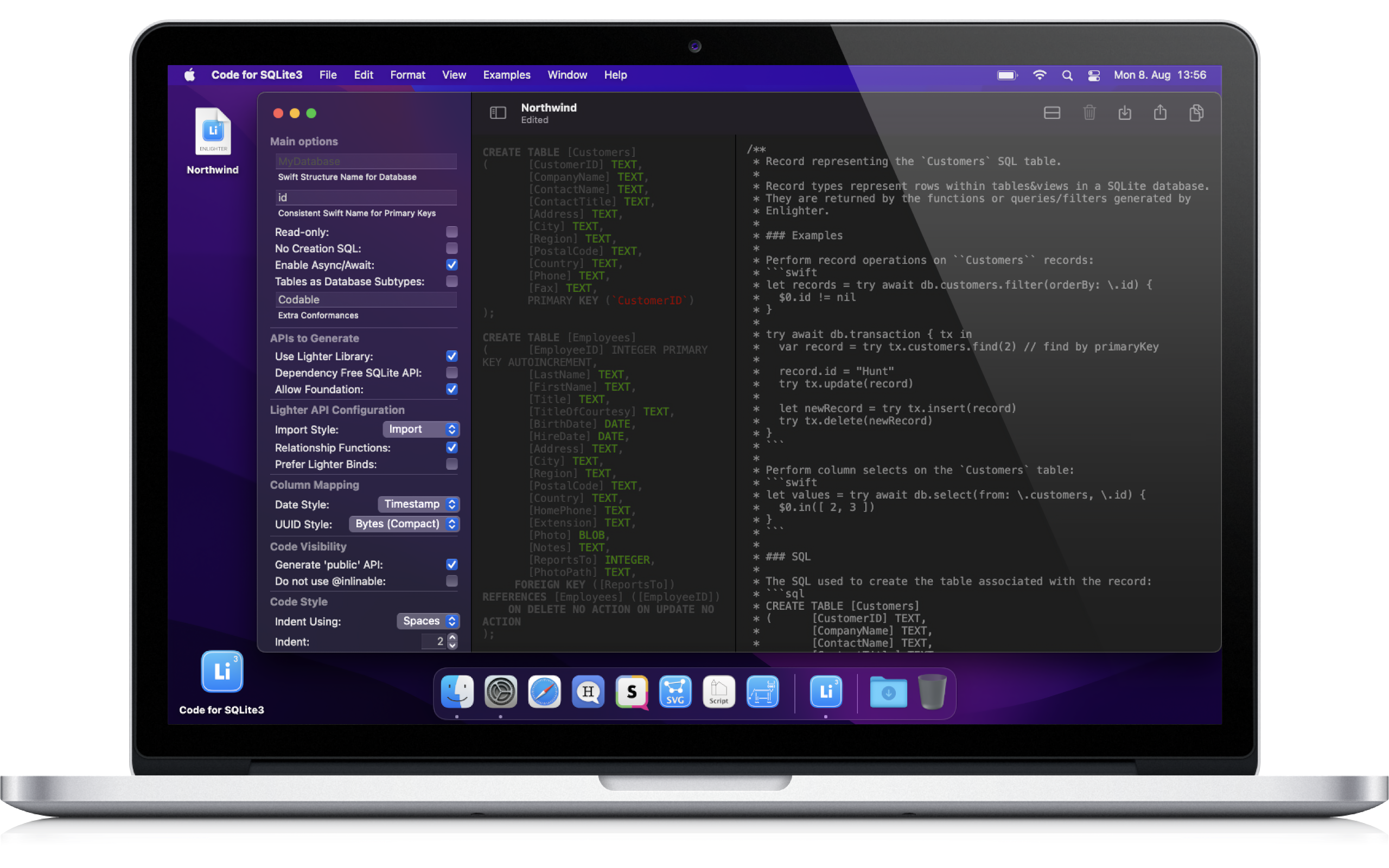1389x868 pixels.
Task: Click '### SQL' heading in generated code
Action: 788,556
